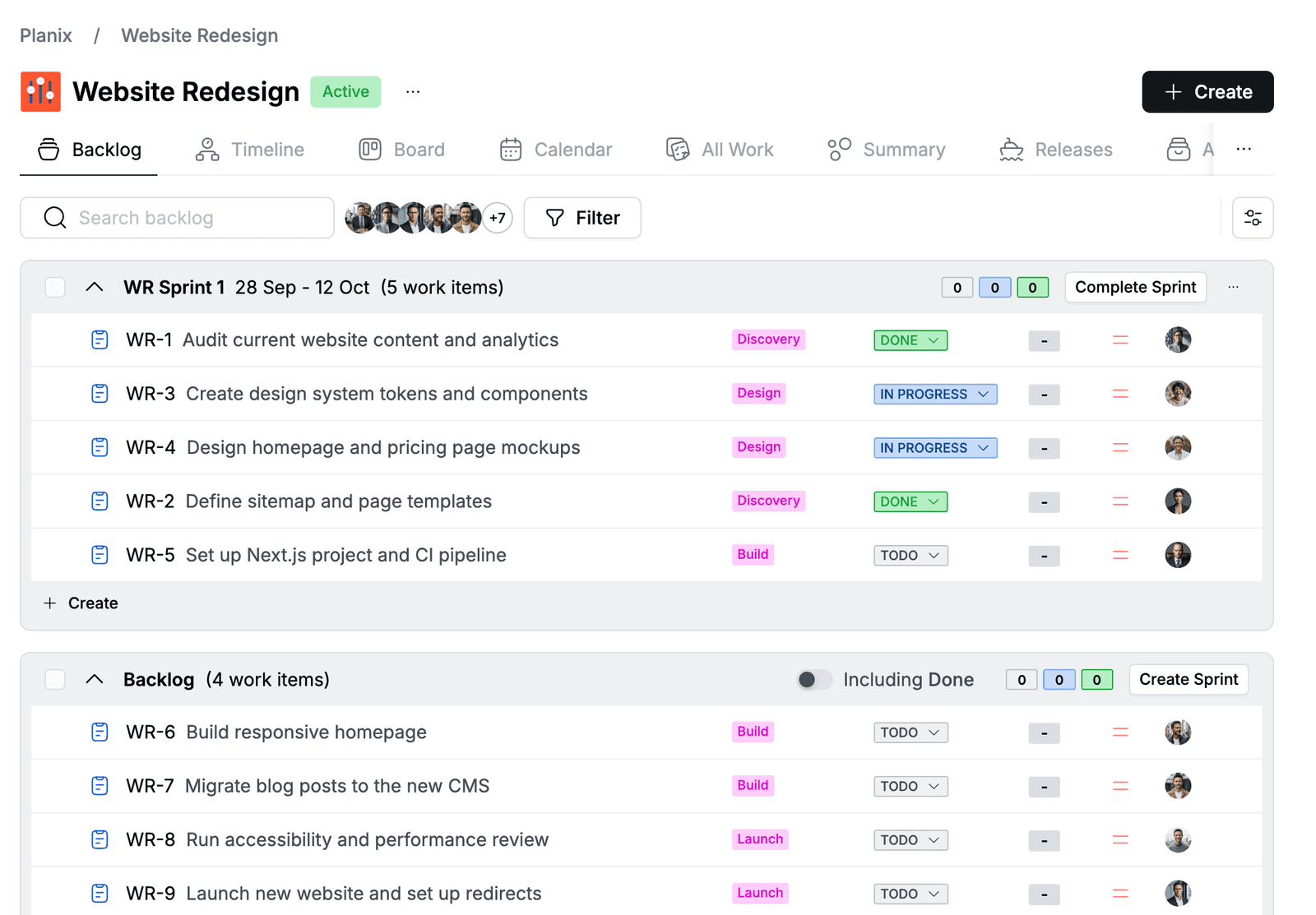The height and width of the screenshot is (915, 1316).
Task: Toggle the Including Done switch
Action: click(x=814, y=679)
